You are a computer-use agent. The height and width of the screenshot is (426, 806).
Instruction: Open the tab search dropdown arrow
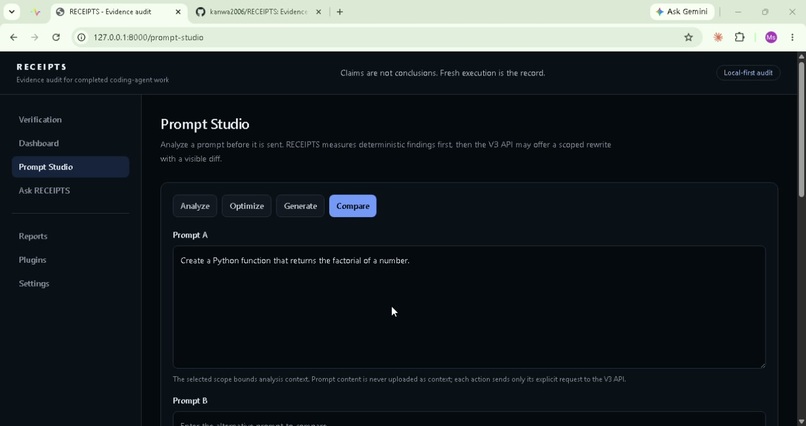tap(11, 12)
